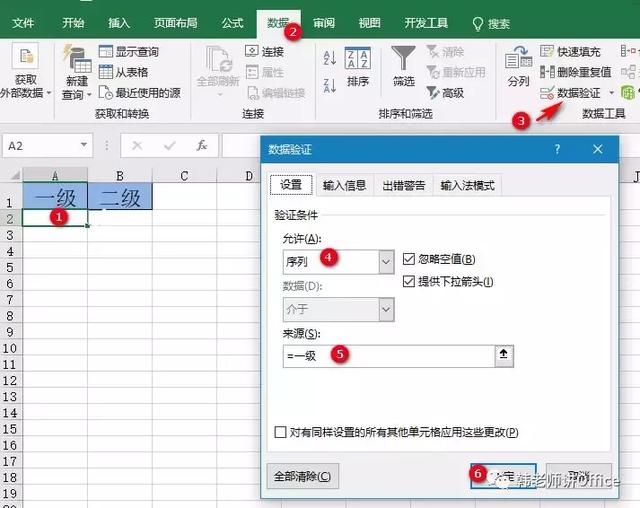Select the 设置 dialog tab
Viewport: 640px width, 508px height.
click(x=291, y=185)
